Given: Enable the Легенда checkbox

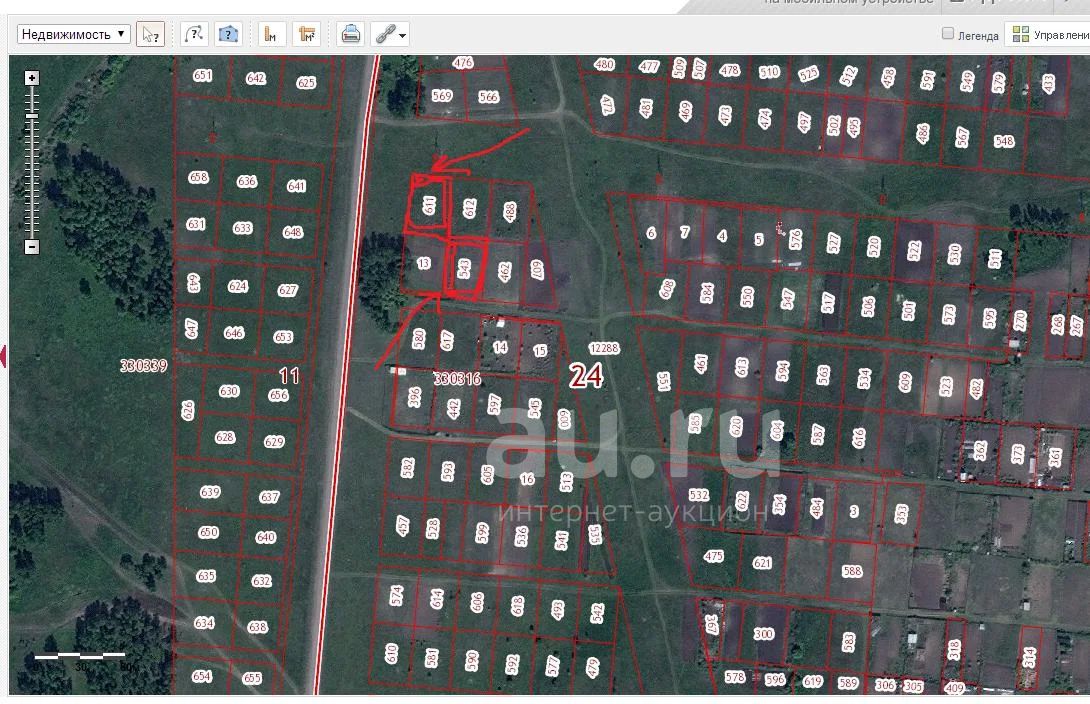Looking at the screenshot, I should point(947,33).
